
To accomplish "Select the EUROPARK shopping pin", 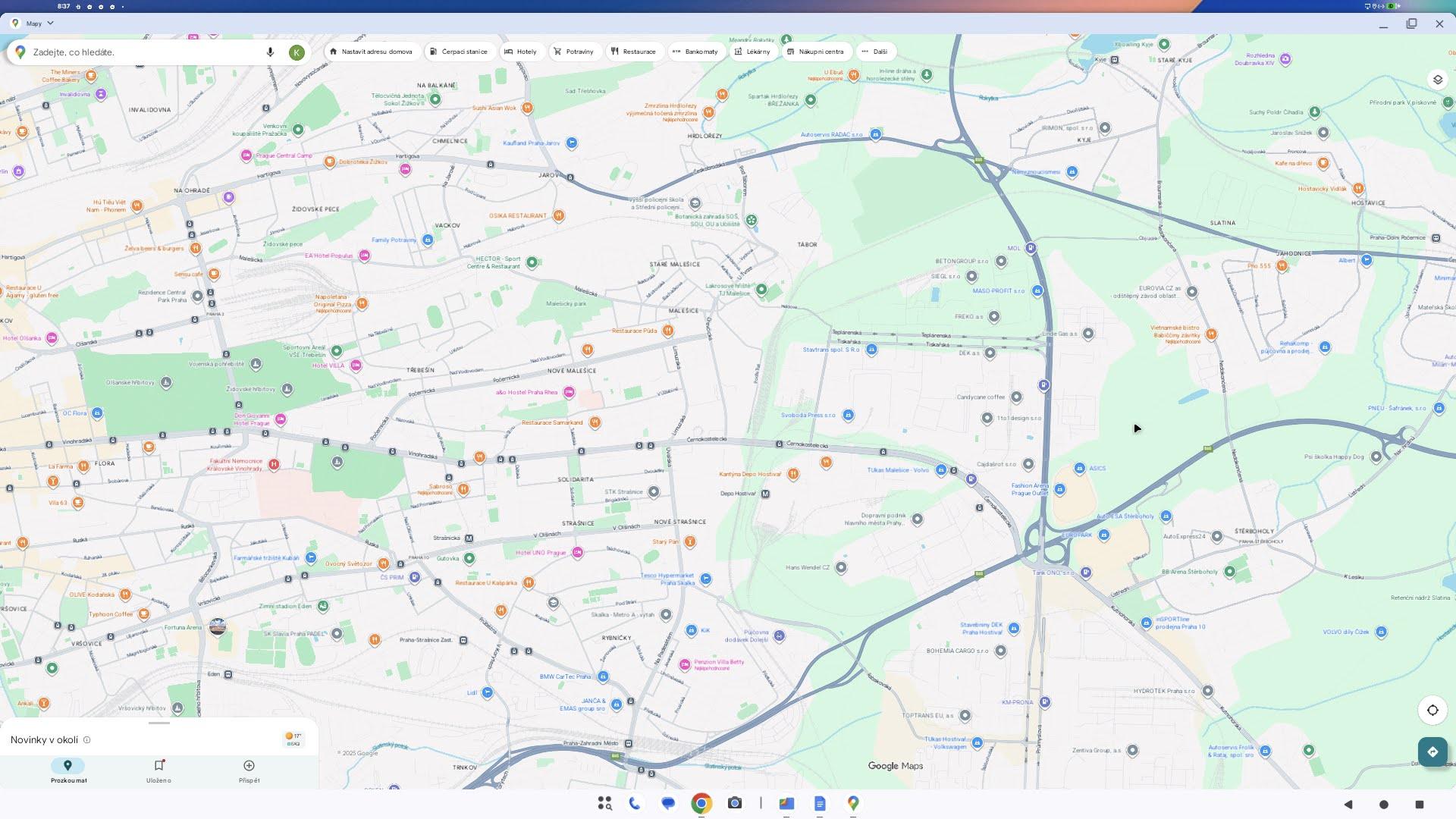I will click(1104, 535).
